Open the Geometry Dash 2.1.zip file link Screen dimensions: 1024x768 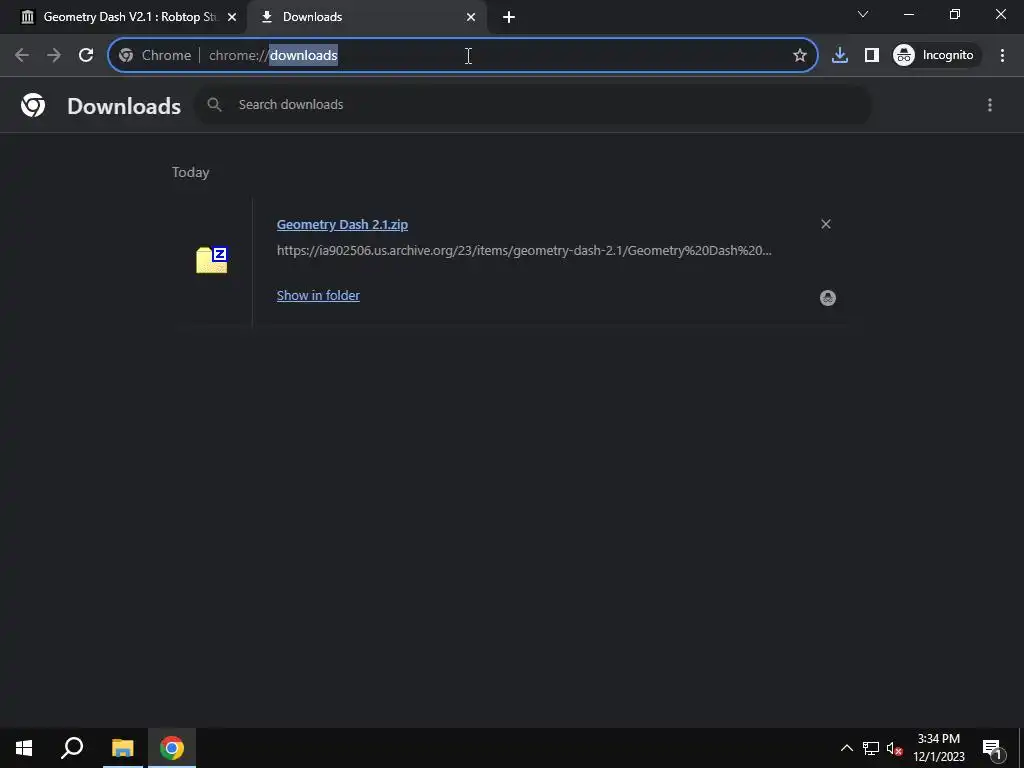pos(342,225)
